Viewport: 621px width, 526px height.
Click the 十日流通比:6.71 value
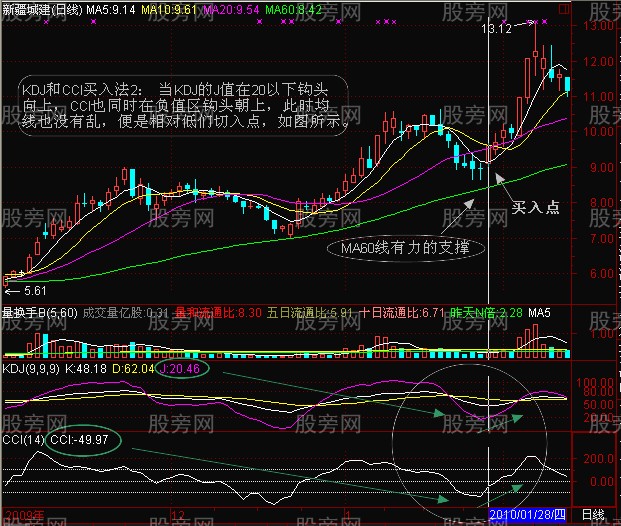tap(402, 313)
